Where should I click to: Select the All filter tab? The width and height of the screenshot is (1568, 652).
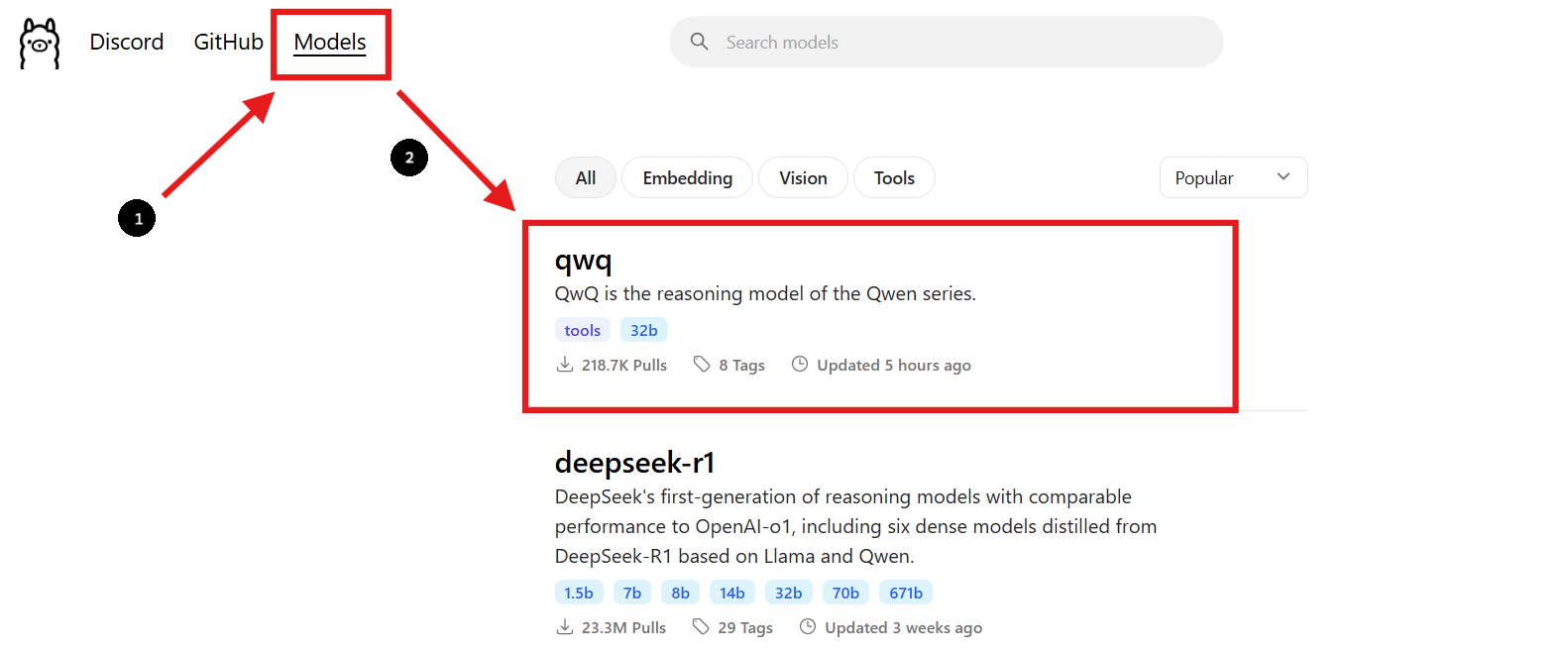(586, 177)
